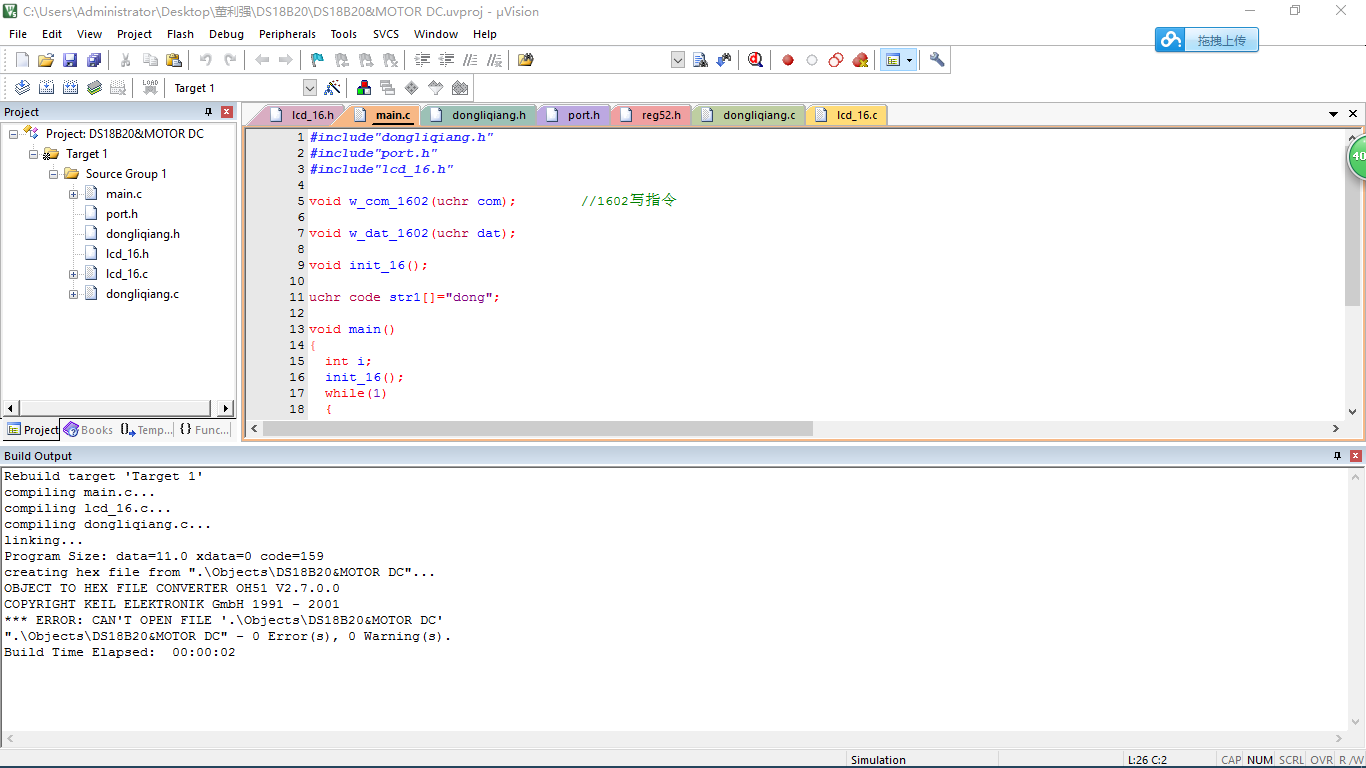Open the Project menu

click(x=134, y=34)
